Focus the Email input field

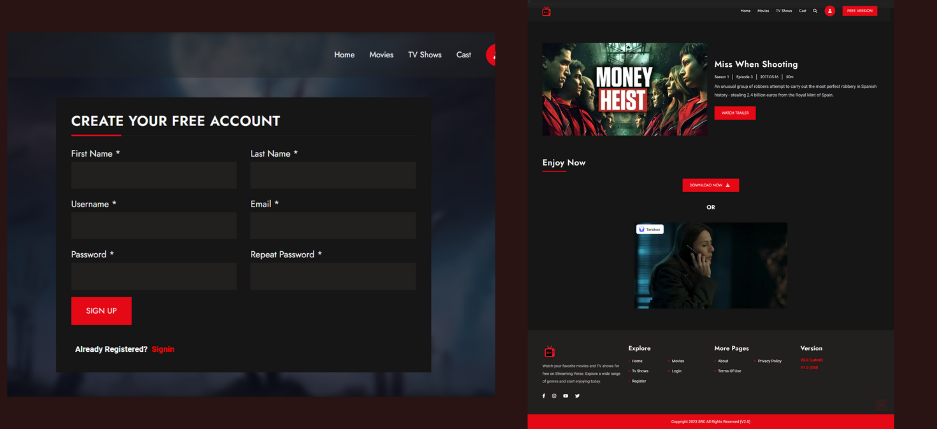tap(333, 225)
